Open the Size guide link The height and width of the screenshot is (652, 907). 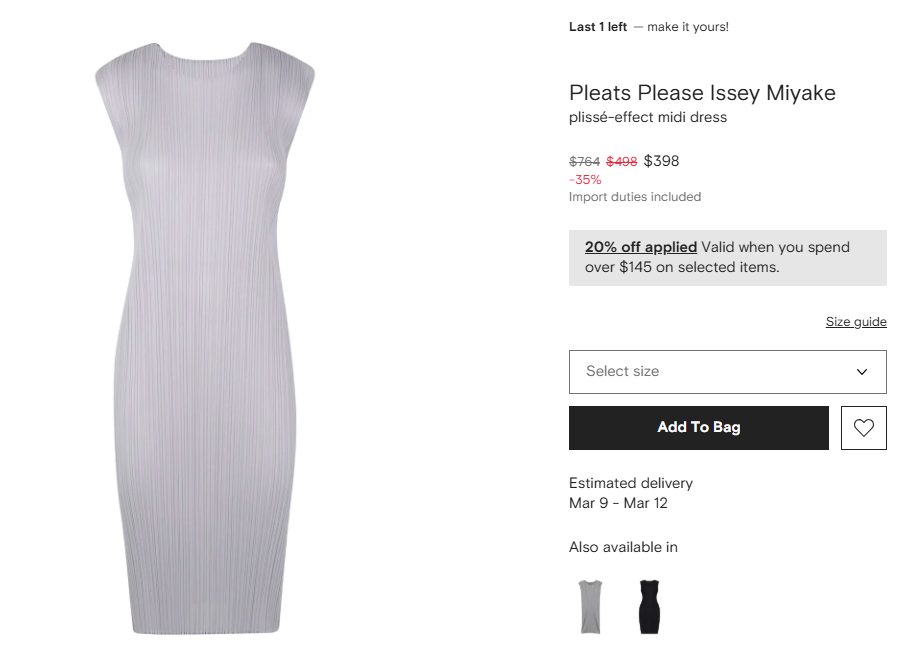click(x=856, y=322)
